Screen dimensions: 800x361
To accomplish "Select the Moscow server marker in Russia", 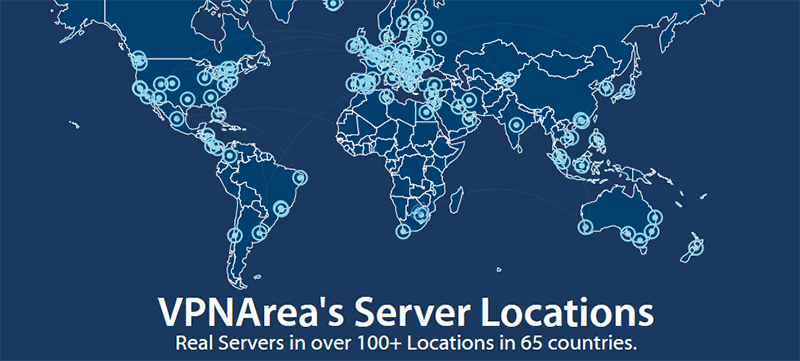I will click(439, 37).
